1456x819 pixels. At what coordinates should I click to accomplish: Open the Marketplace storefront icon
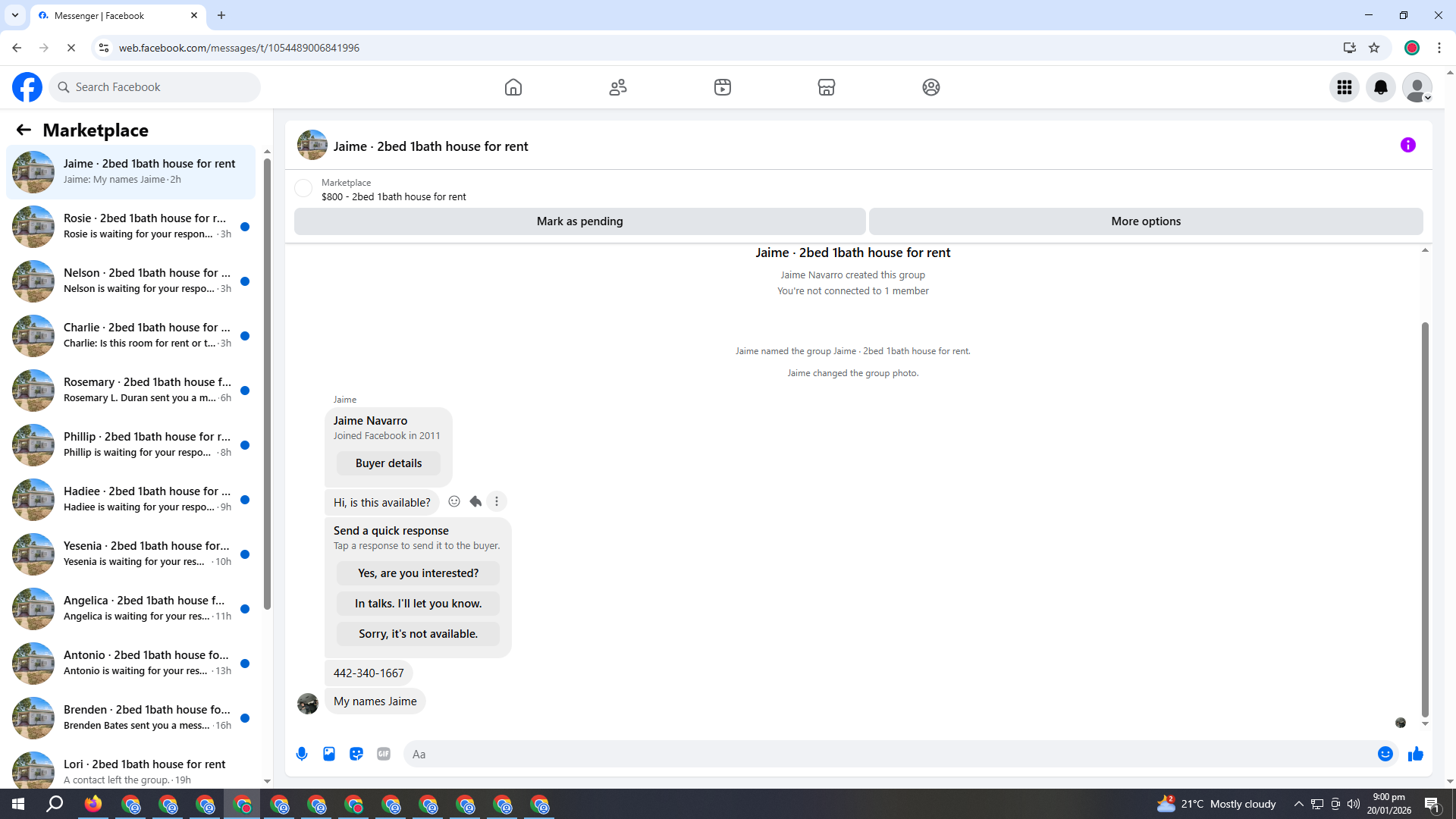(x=827, y=87)
